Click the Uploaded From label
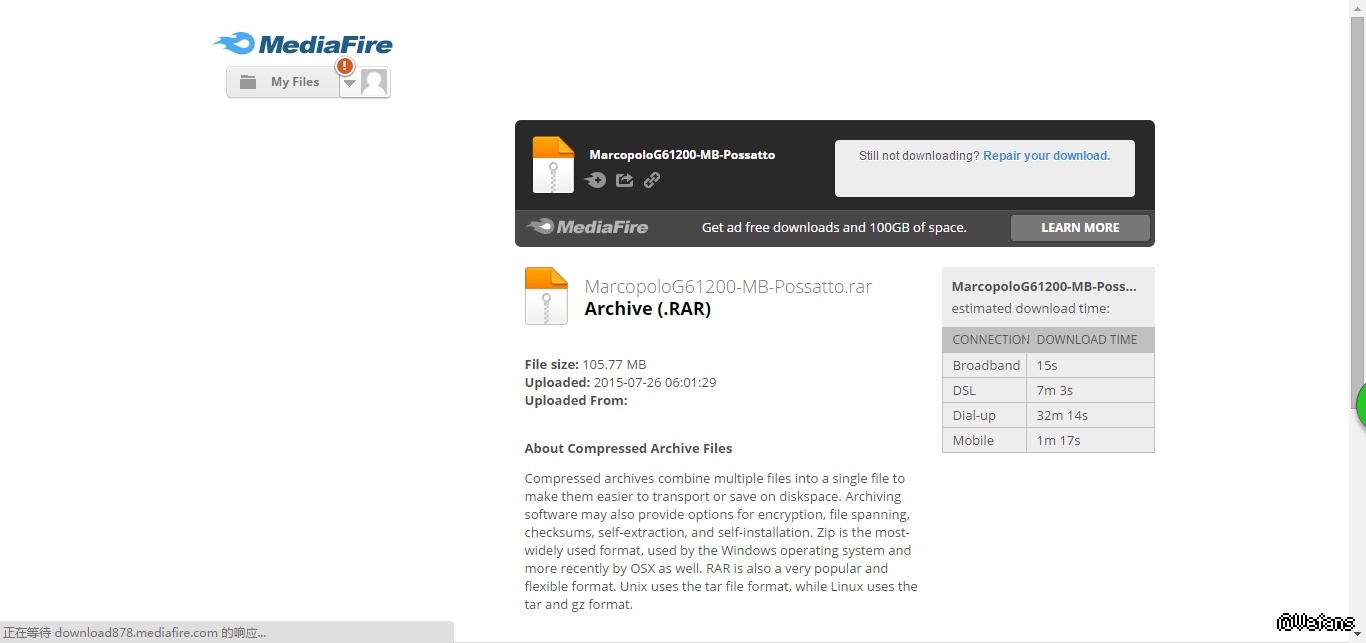 pyautogui.click(x=576, y=401)
